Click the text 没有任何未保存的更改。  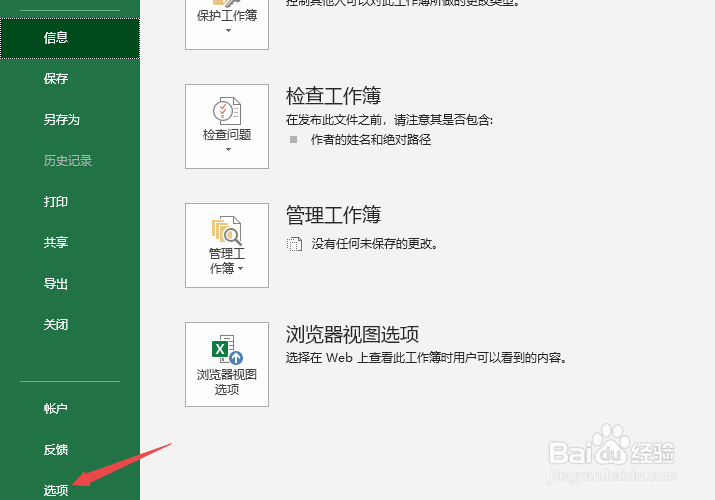tap(375, 244)
